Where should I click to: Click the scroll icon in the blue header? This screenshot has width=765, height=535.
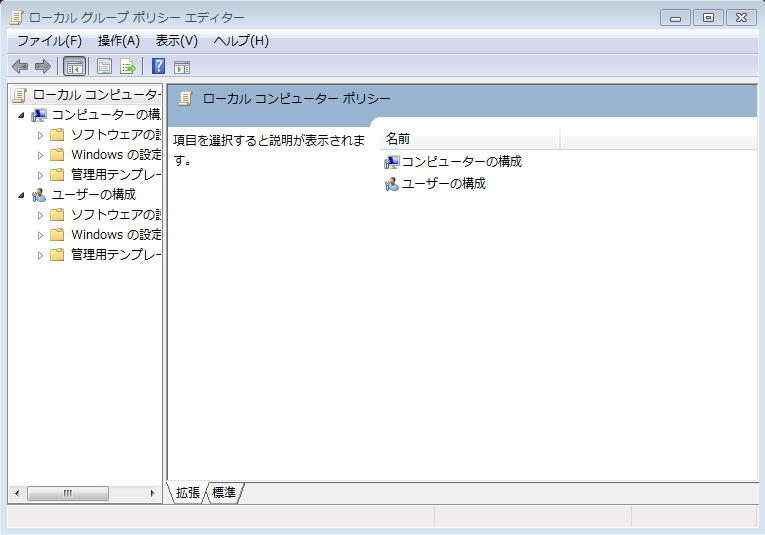(x=185, y=99)
